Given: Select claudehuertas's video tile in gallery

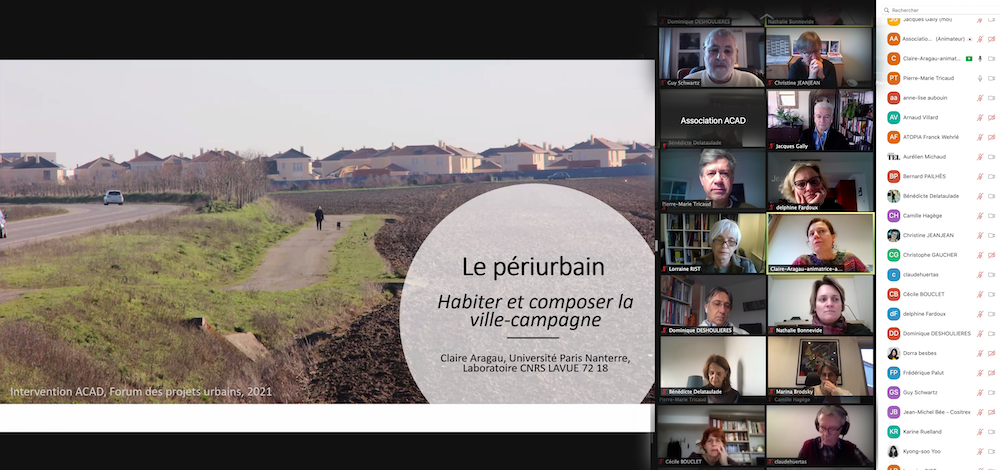Looking at the screenshot, I should pyautogui.click(x=820, y=436).
